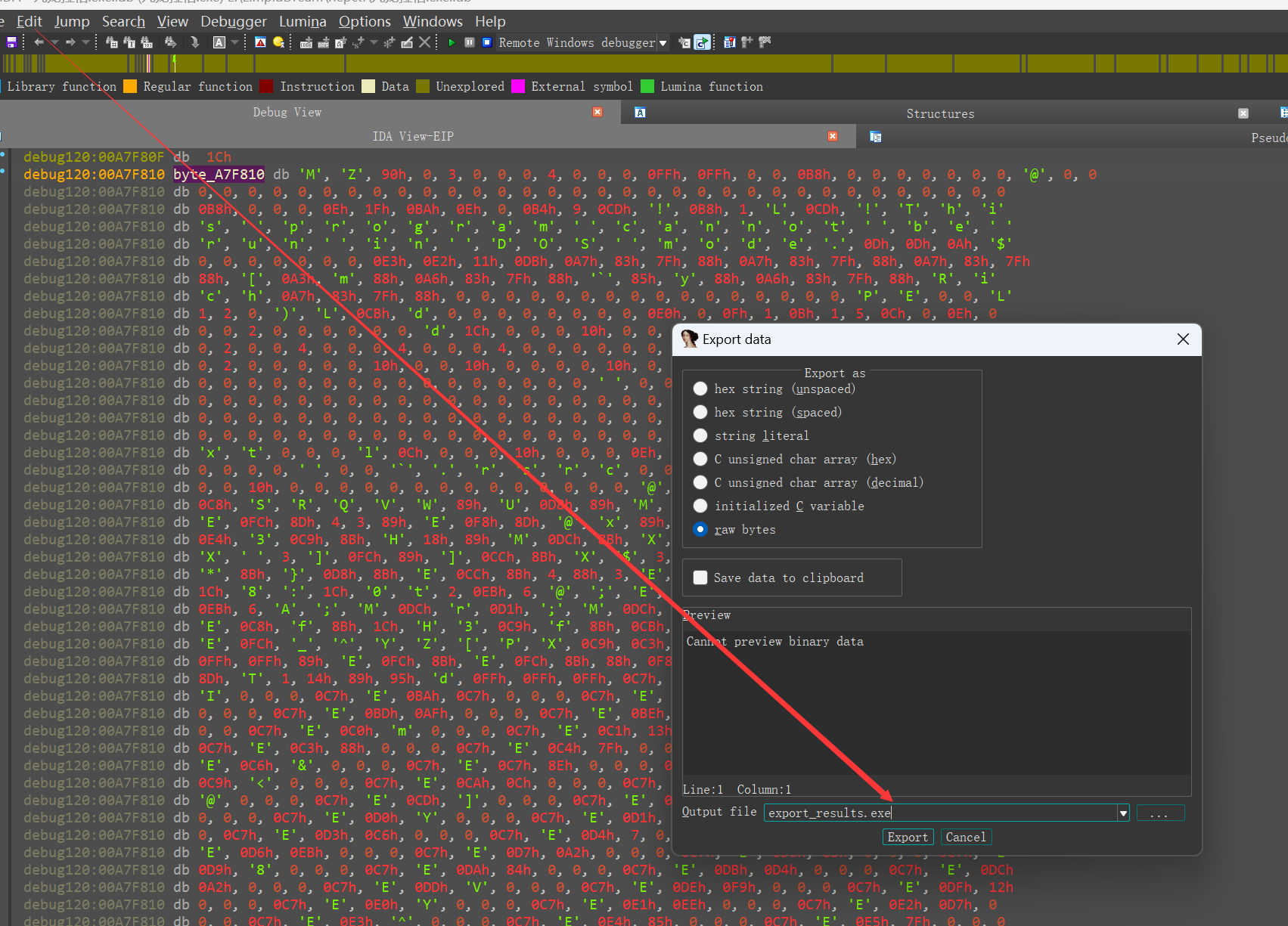The image size is (1288, 926).
Task: Click the Export button
Action: pos(908,837)
